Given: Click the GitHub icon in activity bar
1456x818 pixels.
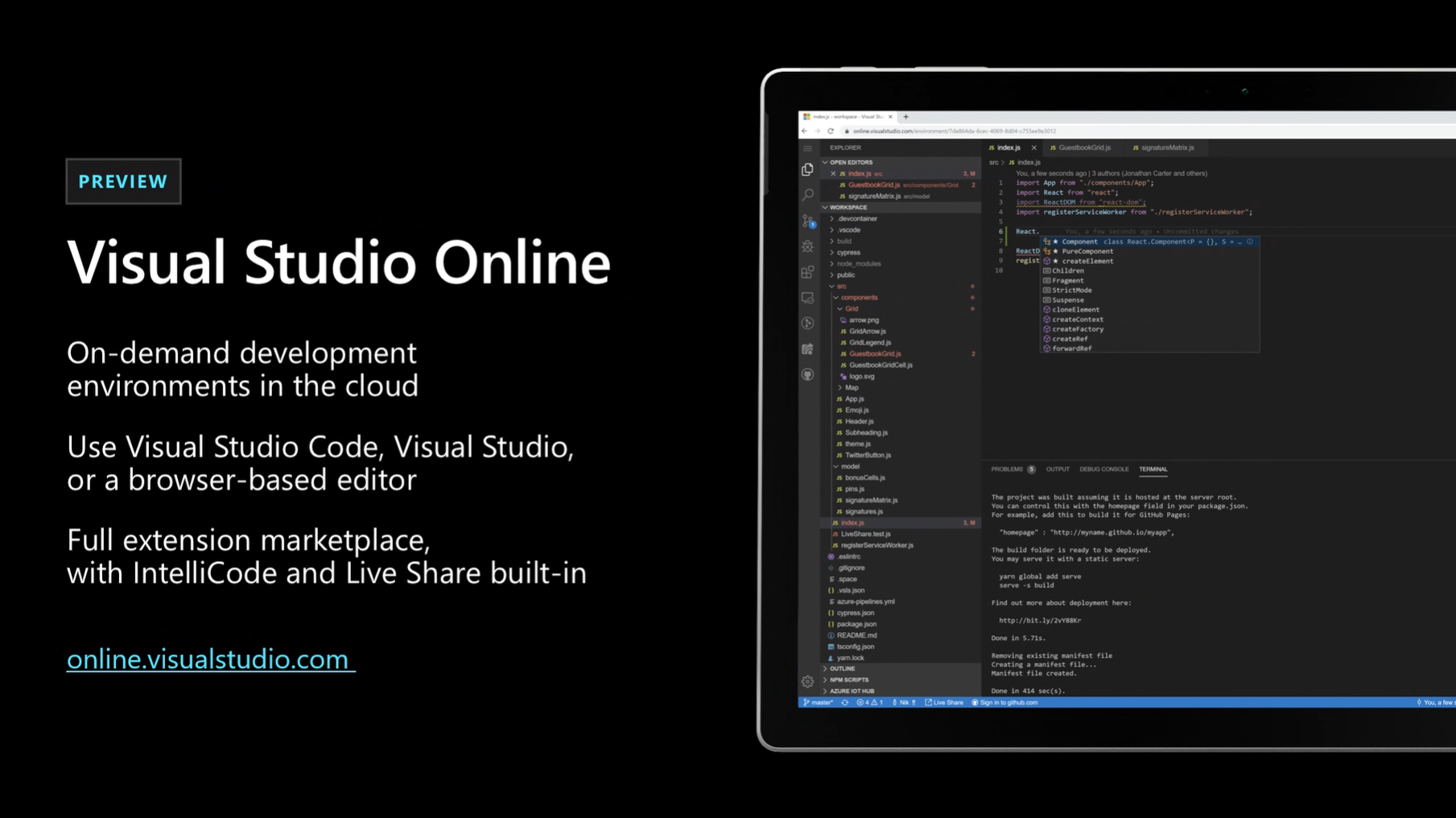Looking at the screenshot, I should coord(807,374).
